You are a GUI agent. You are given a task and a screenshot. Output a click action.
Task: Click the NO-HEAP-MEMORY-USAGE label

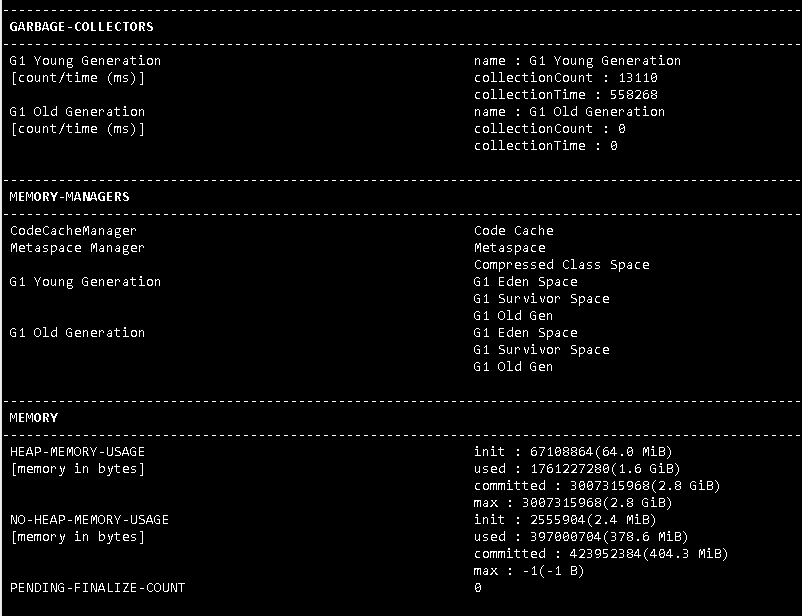pos(89,520)
